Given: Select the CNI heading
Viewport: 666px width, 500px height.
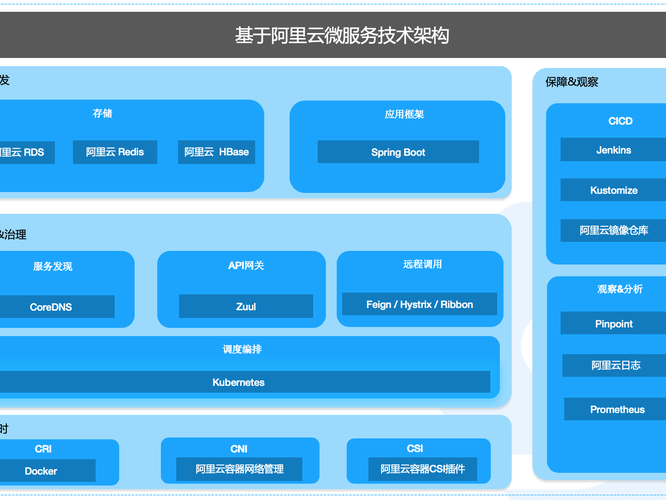Looking at the screenshot, I should 239,449.
